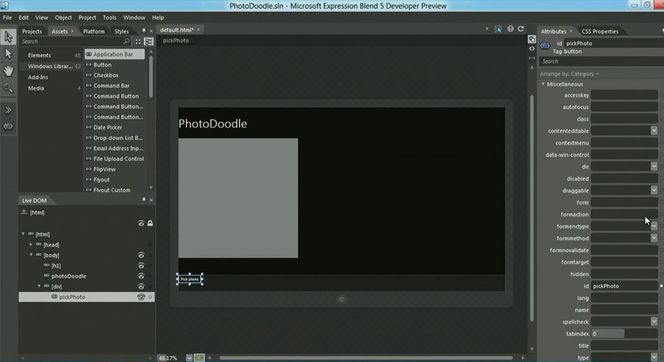This screenshot has width=664, height=362.
Task: Expand the head node in Live DOM
Action: (x=31, y=244)
